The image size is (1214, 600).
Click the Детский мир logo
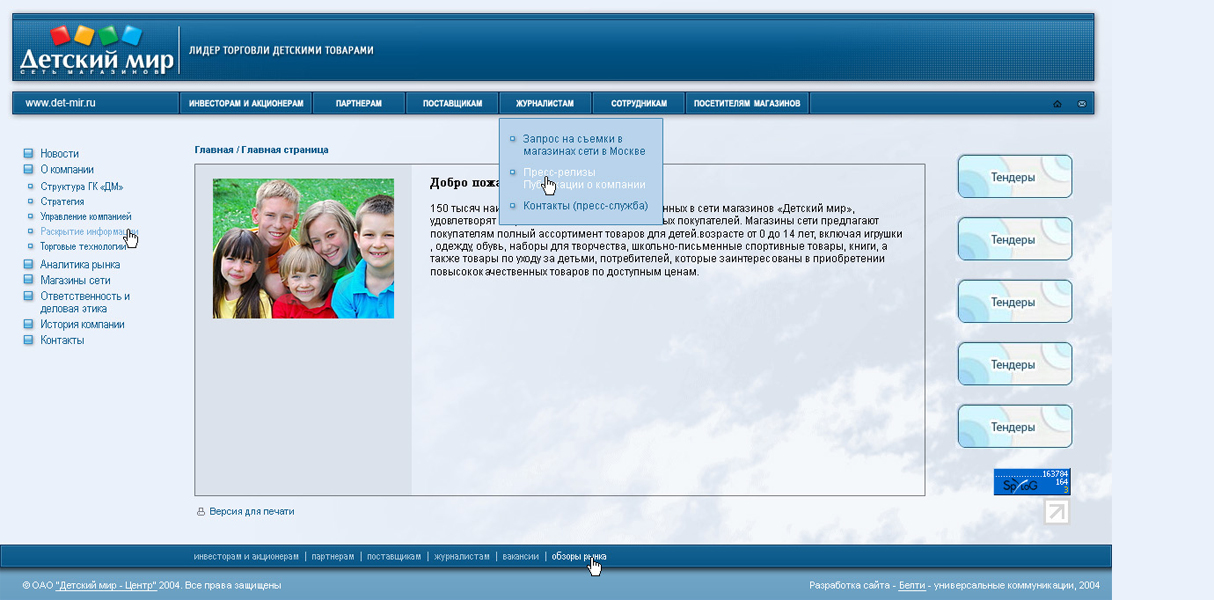click(x=96, y=50)
